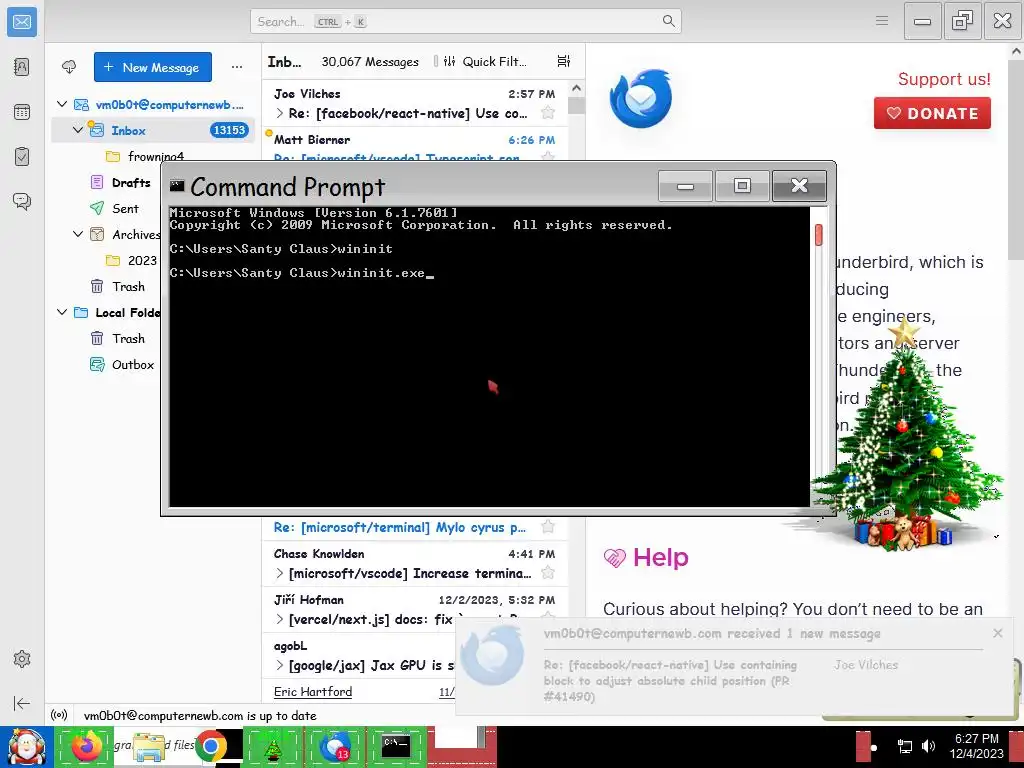
Task: Switch to Thunderbird taskbar icon
Action: coord(335,747)
